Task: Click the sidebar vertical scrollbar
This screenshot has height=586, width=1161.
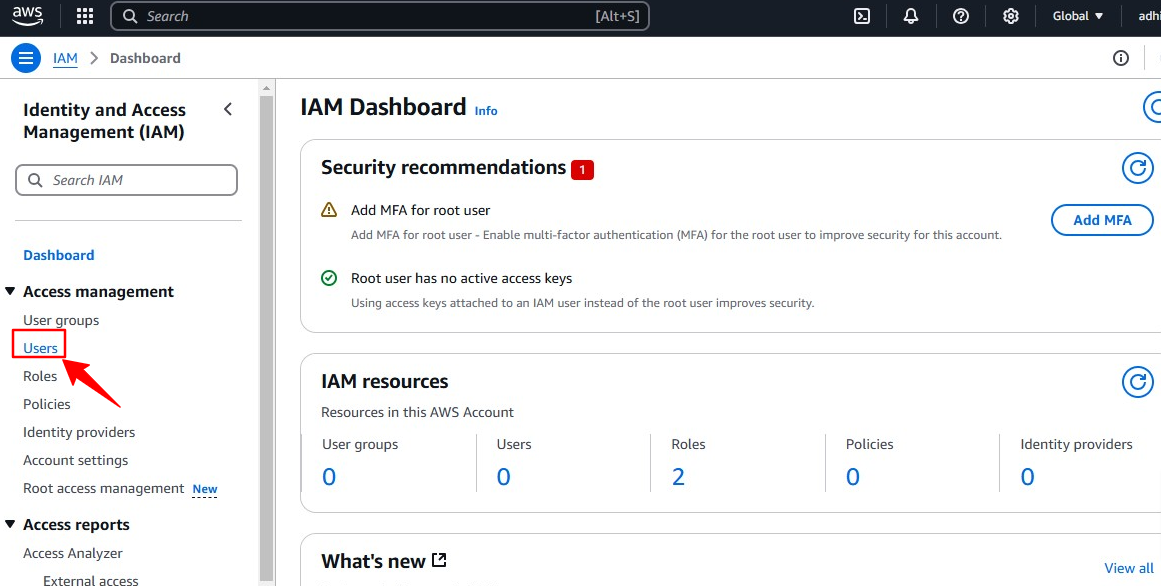Action: coord(266,330)
